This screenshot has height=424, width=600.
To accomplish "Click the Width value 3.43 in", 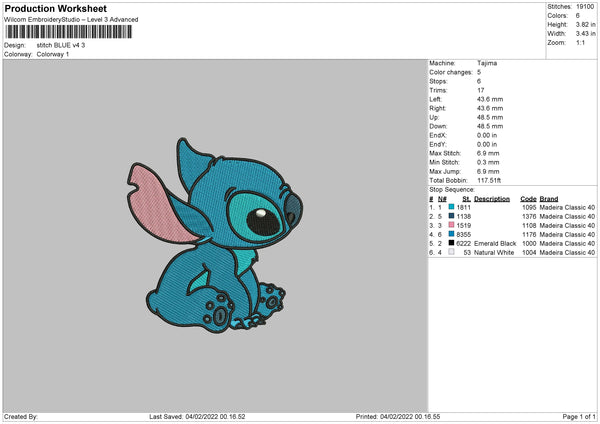I will coord(585,34).
